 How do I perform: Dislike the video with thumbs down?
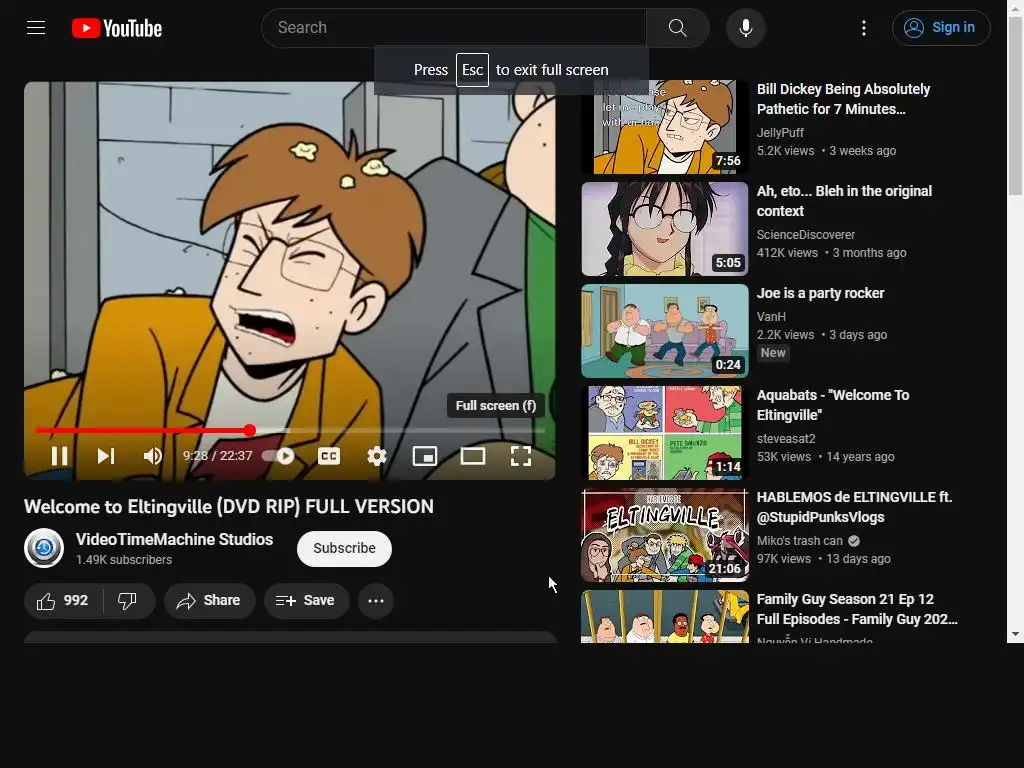click(x=127, y=600)
